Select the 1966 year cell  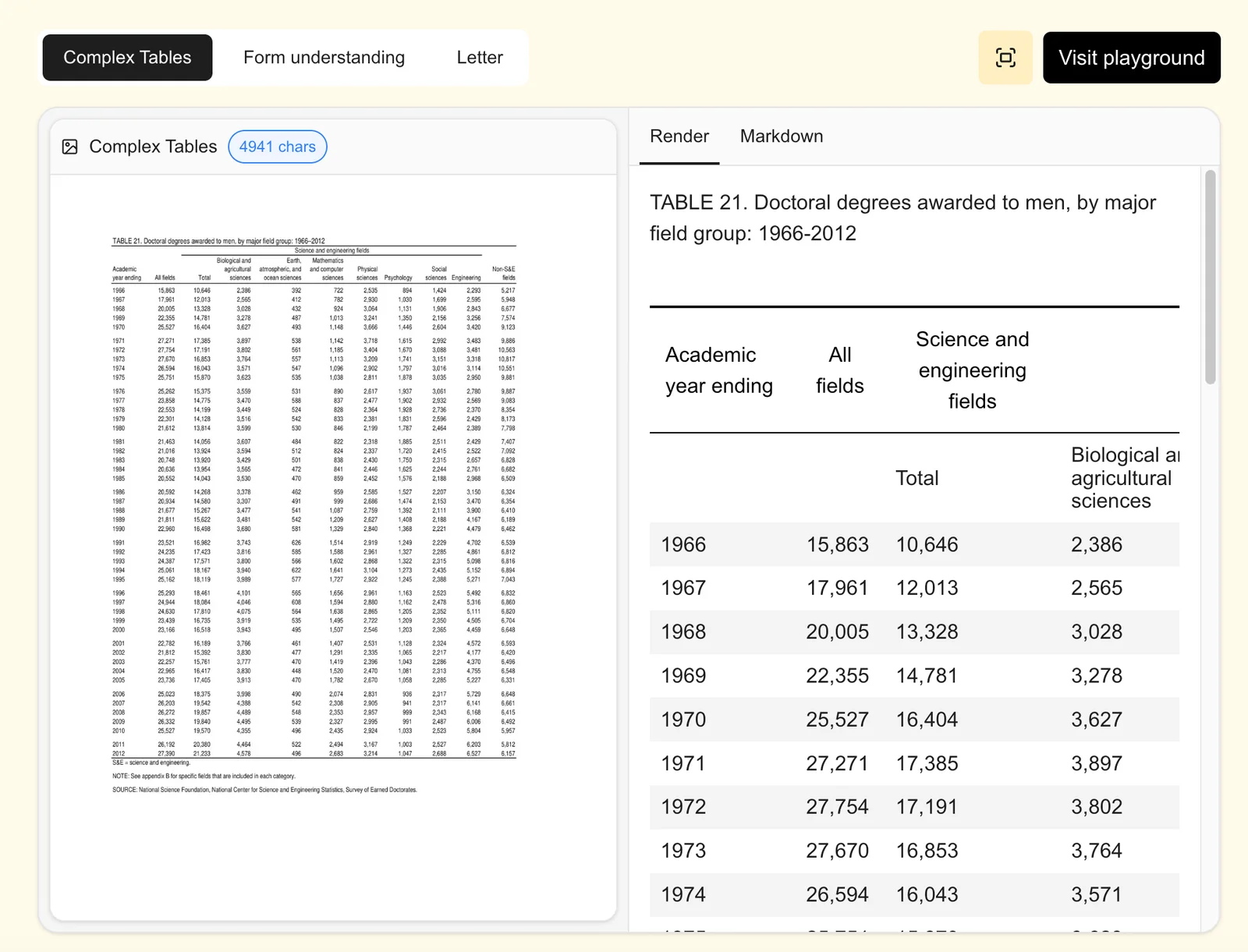point(683,544)
